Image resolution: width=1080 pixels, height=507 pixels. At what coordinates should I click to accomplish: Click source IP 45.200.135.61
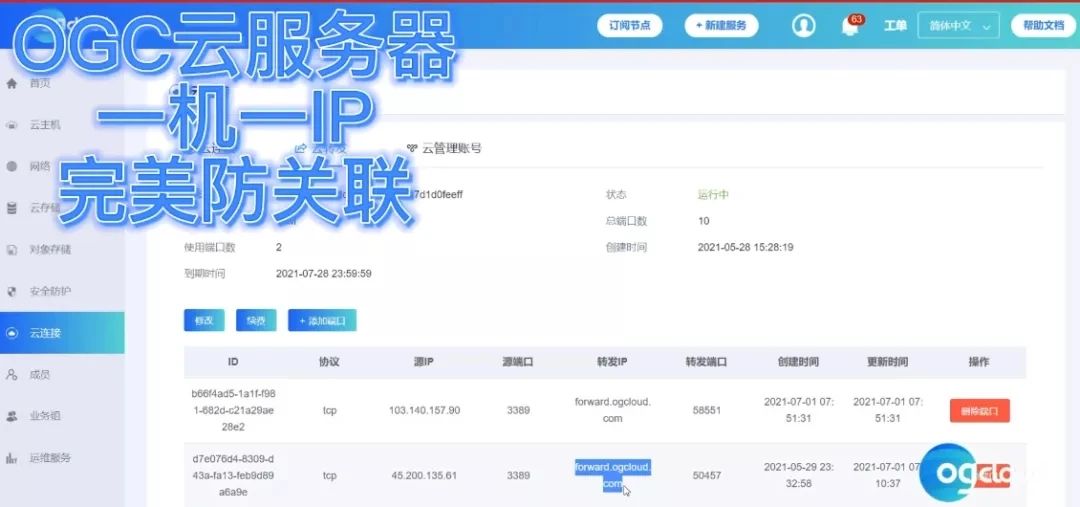tap(424, 476)
